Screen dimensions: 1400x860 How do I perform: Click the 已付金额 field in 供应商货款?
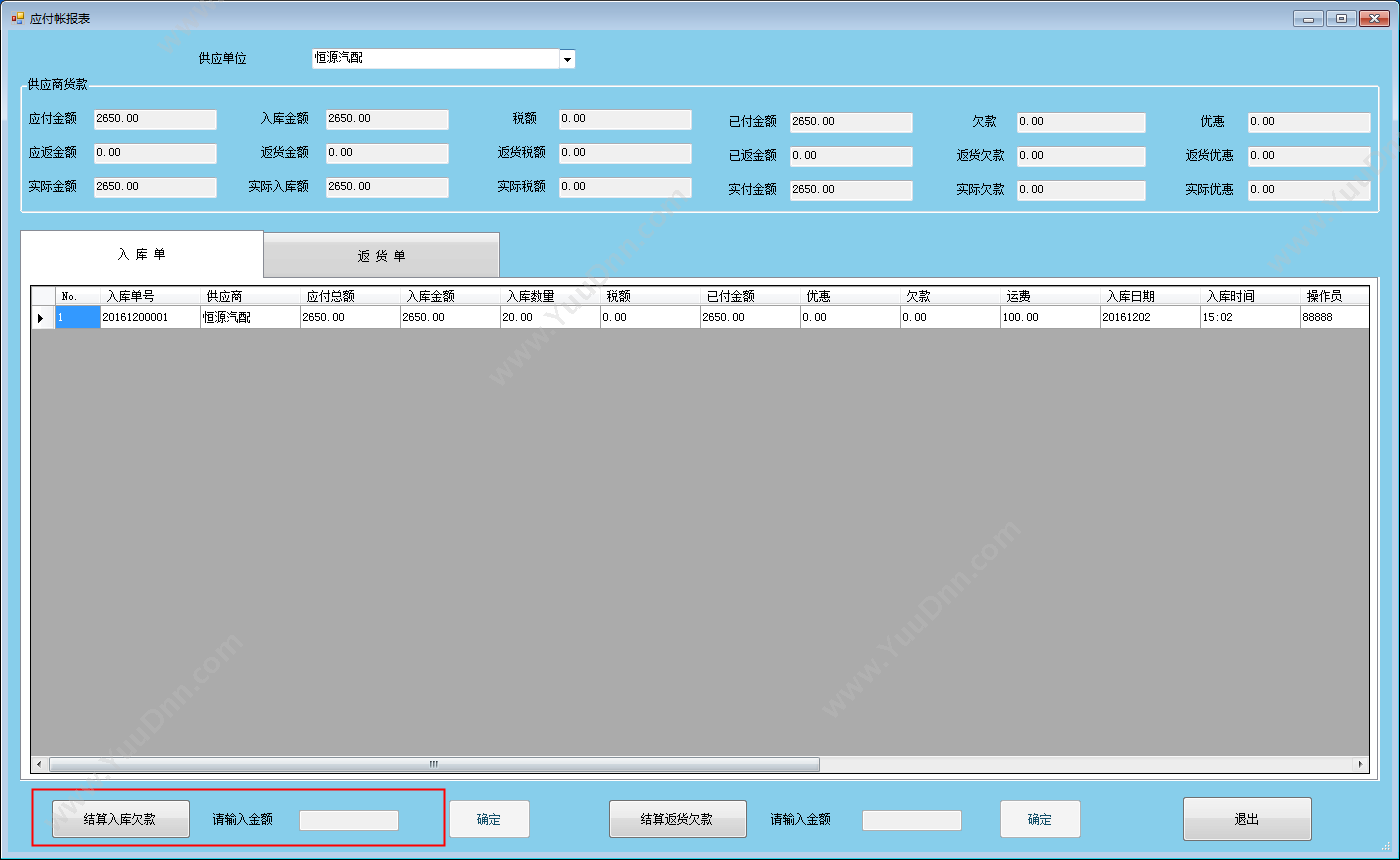(x=851, y=122)
